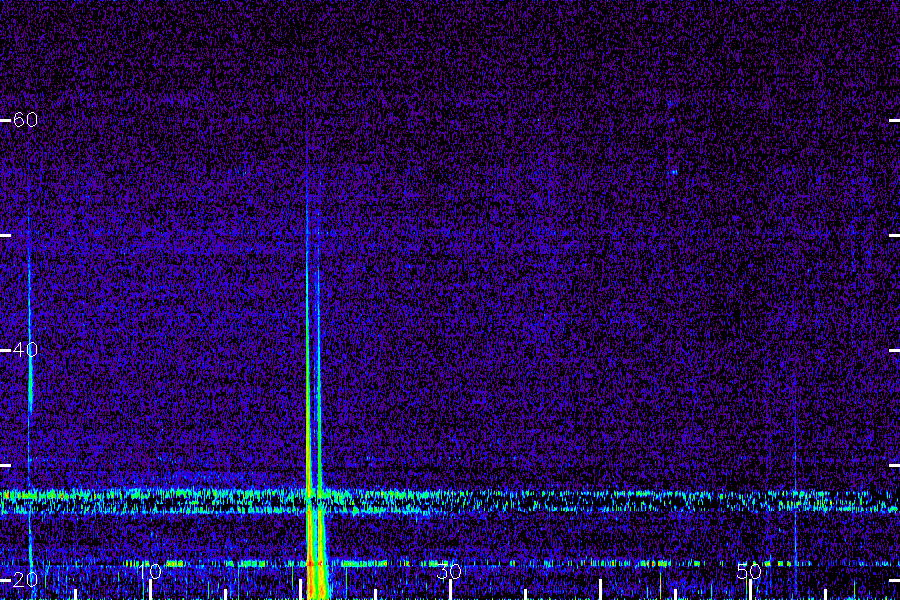The width and height of the screenshot is (900, 600).
Task: Click the 50 label on horizontal axis
Action: [x=749, y=571]
